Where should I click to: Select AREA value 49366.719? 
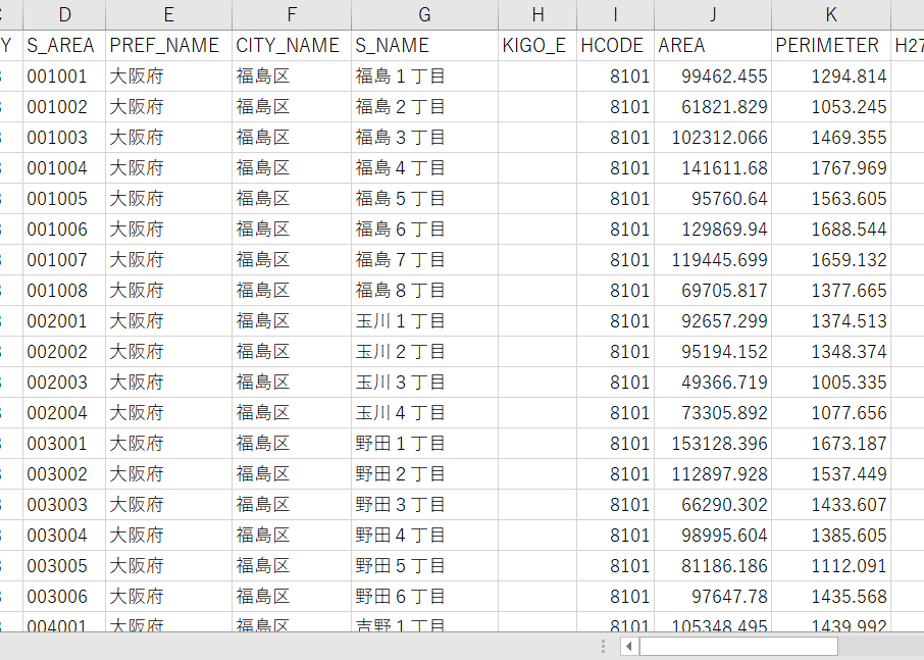(x=713, y=382)
